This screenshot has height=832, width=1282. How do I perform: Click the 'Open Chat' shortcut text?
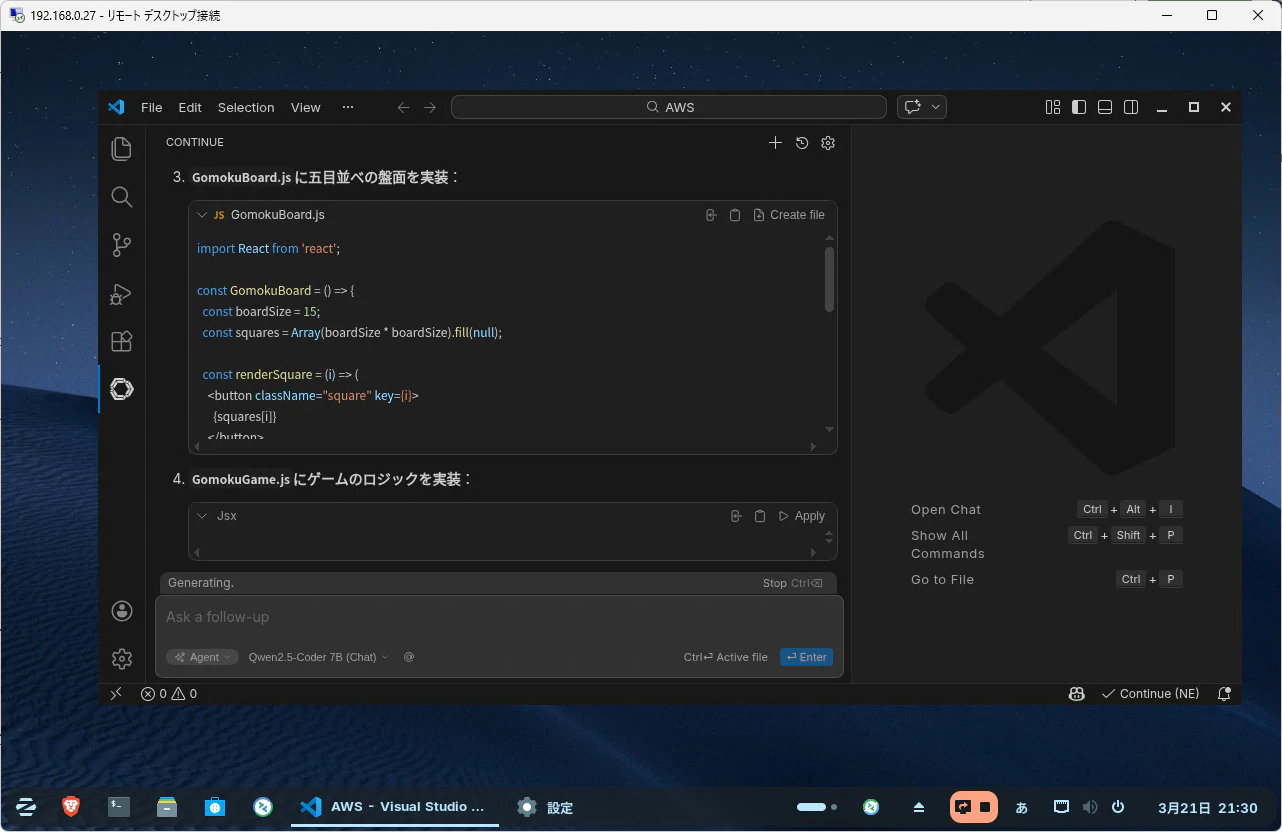(x=946, y=509)
